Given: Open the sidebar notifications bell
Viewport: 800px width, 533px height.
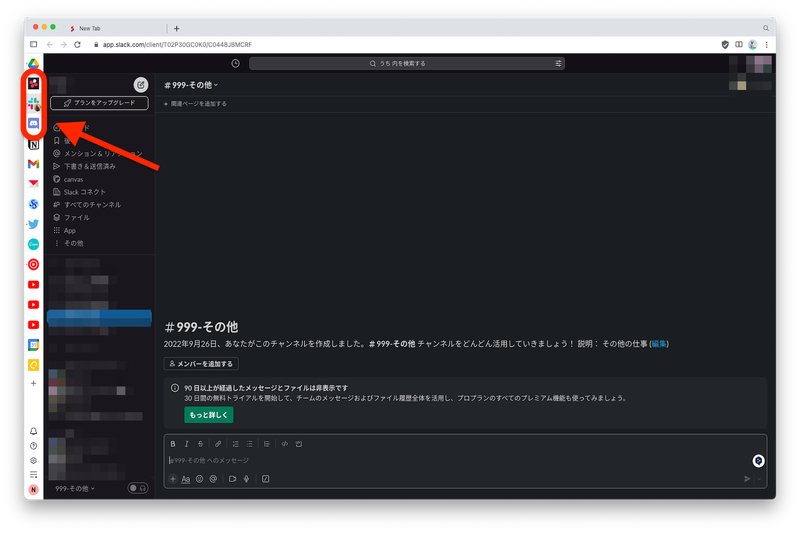Looking at the screenshot, I should coord(33,431).
